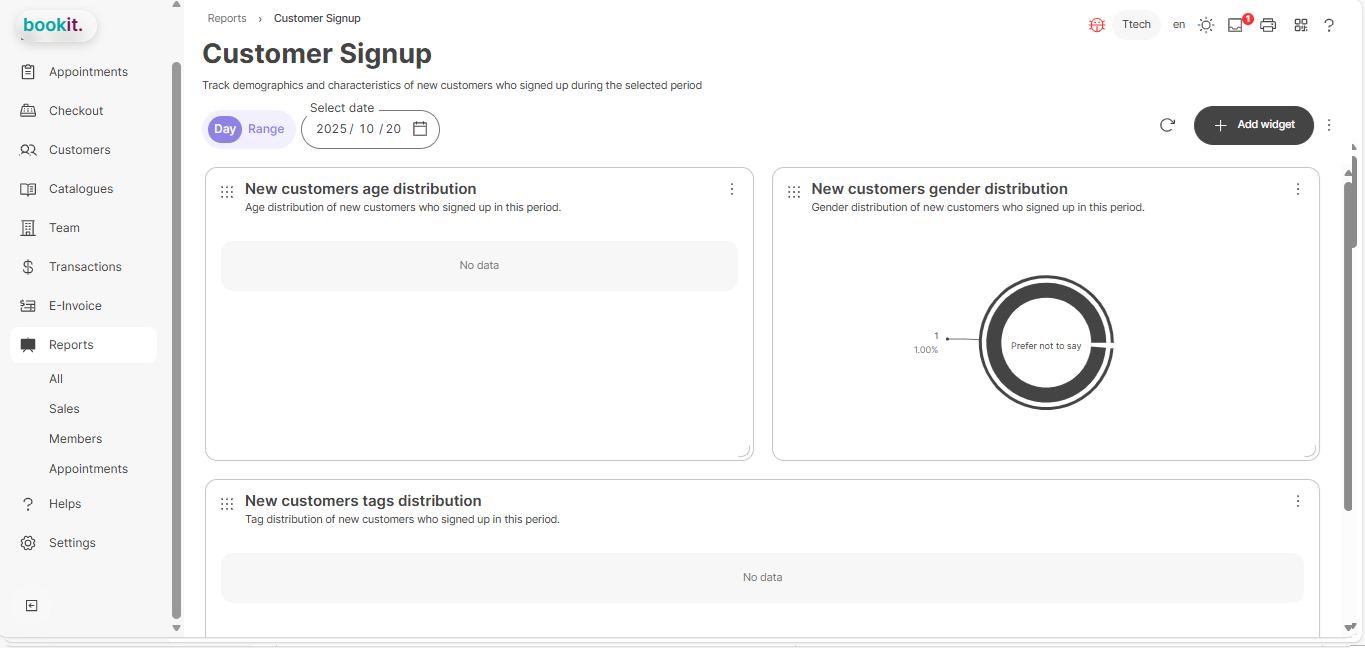1365x648 pixels.
Task: Open the QR code icon
Action: (1300, 25)
